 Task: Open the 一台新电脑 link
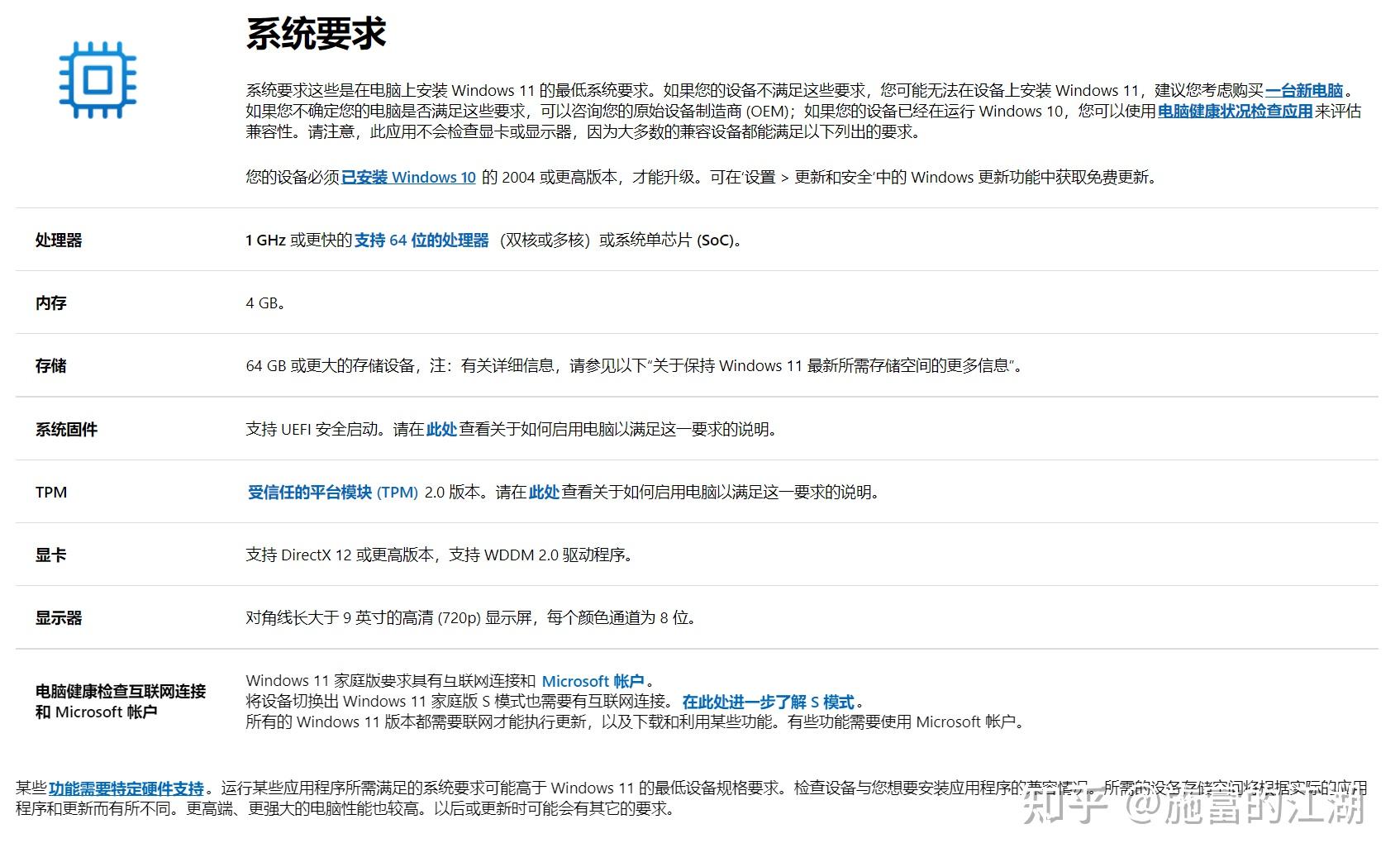pyautogui.click(x=1304, y=91)
